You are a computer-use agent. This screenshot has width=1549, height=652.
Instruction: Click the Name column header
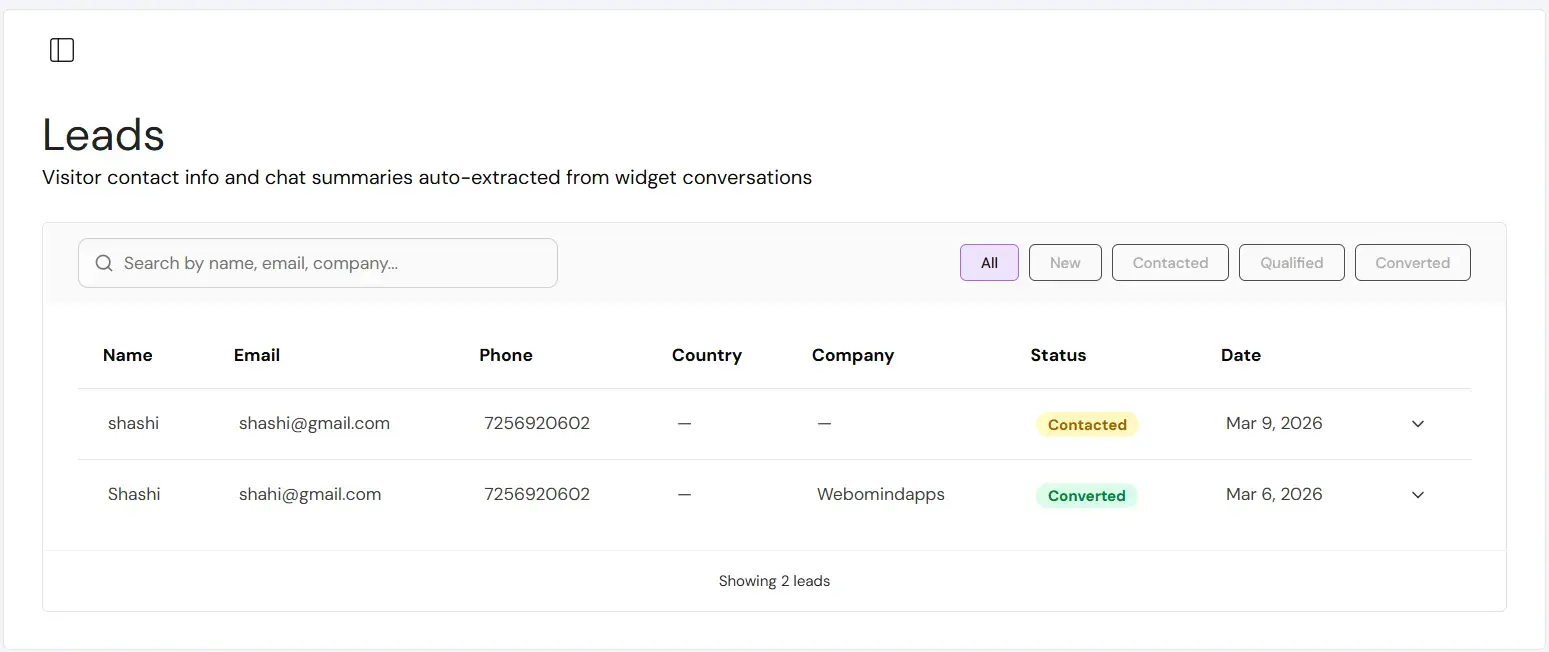tap(128, 355)
